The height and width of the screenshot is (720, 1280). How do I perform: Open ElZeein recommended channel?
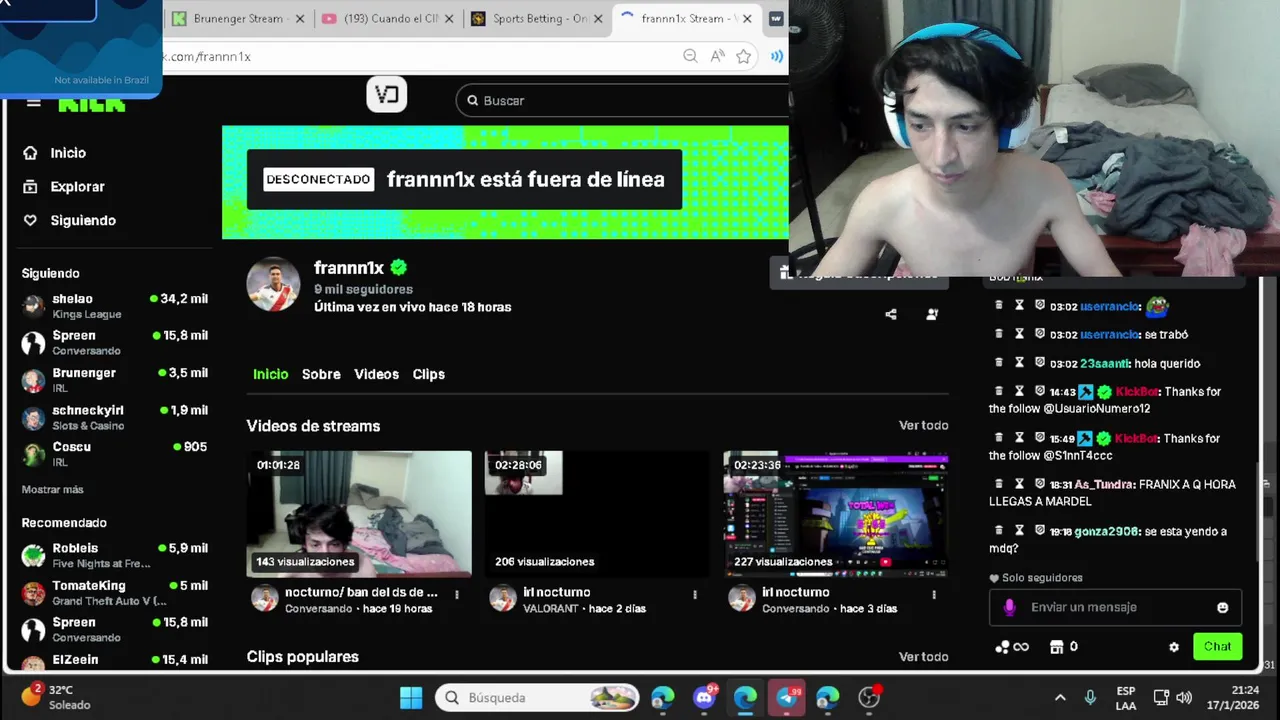[115, 661]
